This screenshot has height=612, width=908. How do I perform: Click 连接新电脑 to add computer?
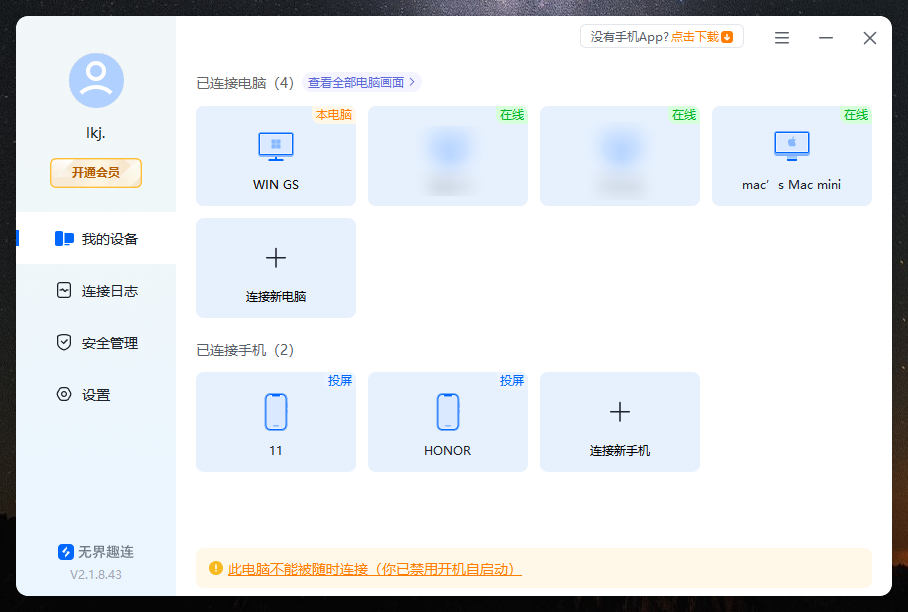[x=275, y=267]
